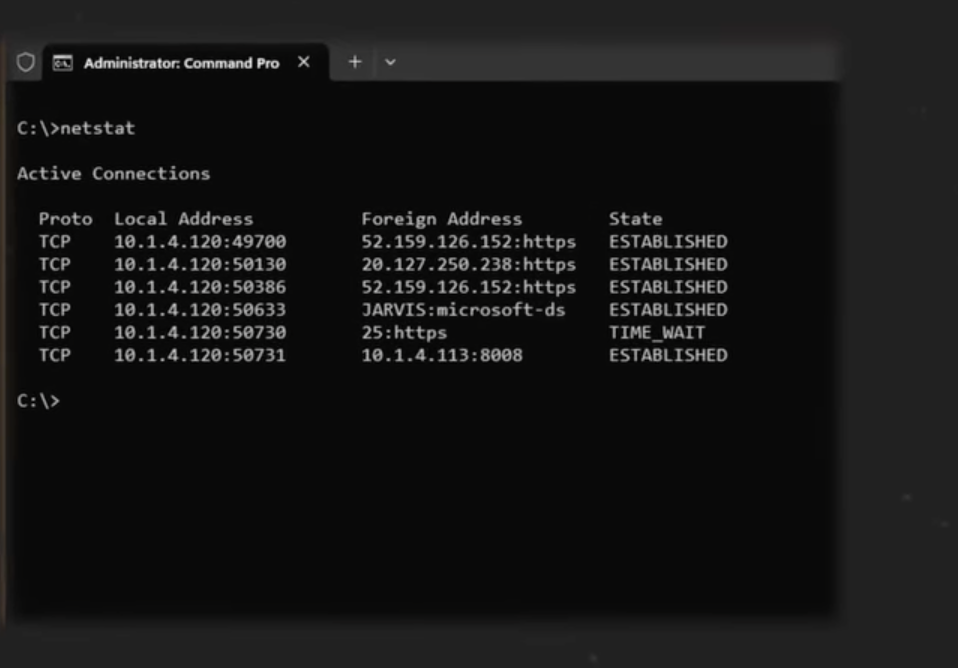Click local address 10.1.4.120:50386
958x668 pixels.
[x=200, y=287]
